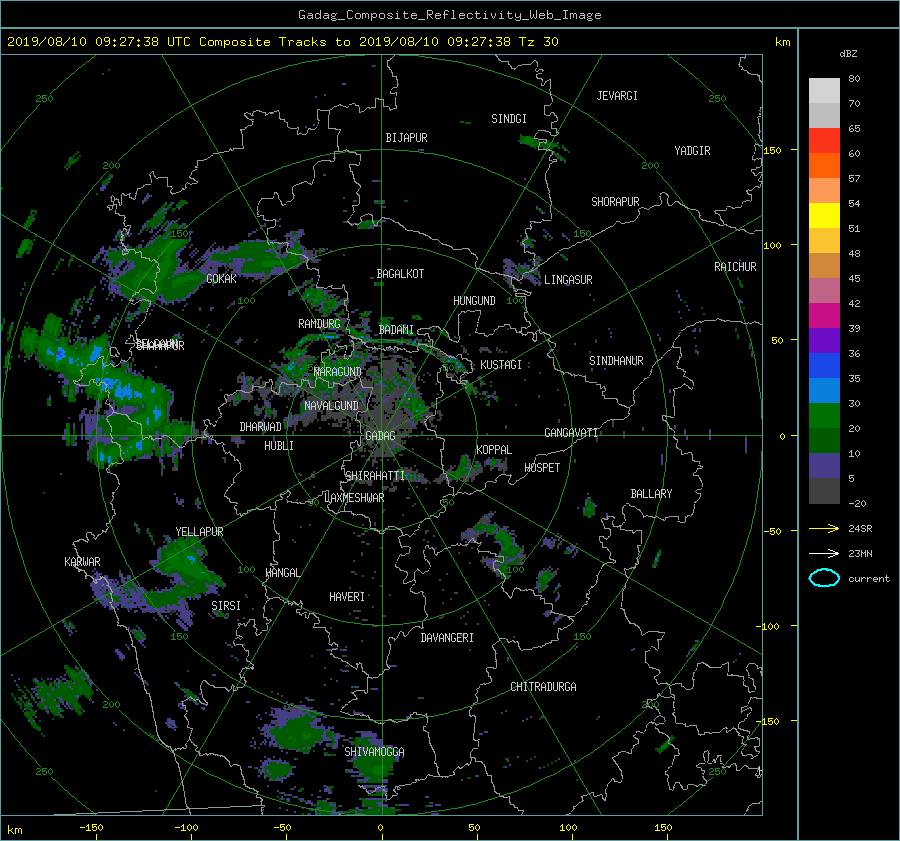Click the KARWAR city label
This screenshot has width=900, height=841.
pyautogui.click(x=82, y=562)
